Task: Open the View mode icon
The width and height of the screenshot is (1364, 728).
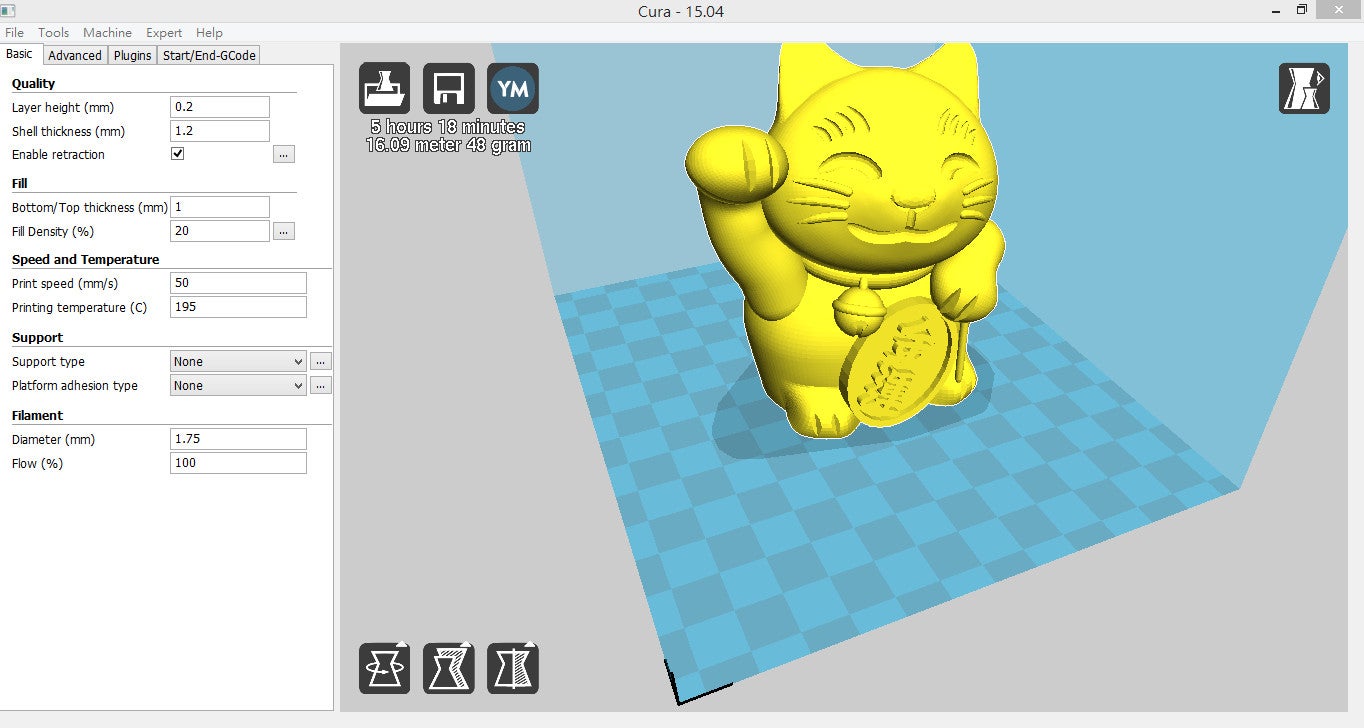Action: [1304, 88]
